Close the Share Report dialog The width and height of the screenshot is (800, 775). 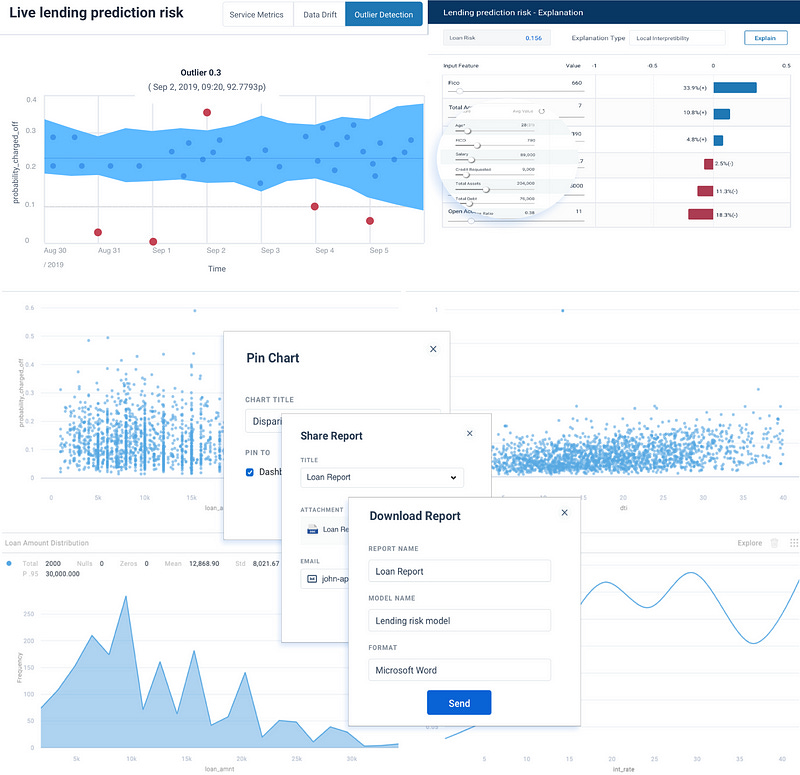point(470,433)
